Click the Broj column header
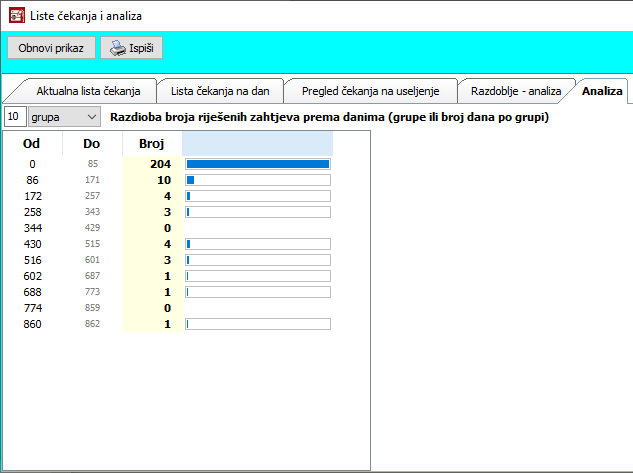This screenshot has width=633, height=473. (150, 144)
